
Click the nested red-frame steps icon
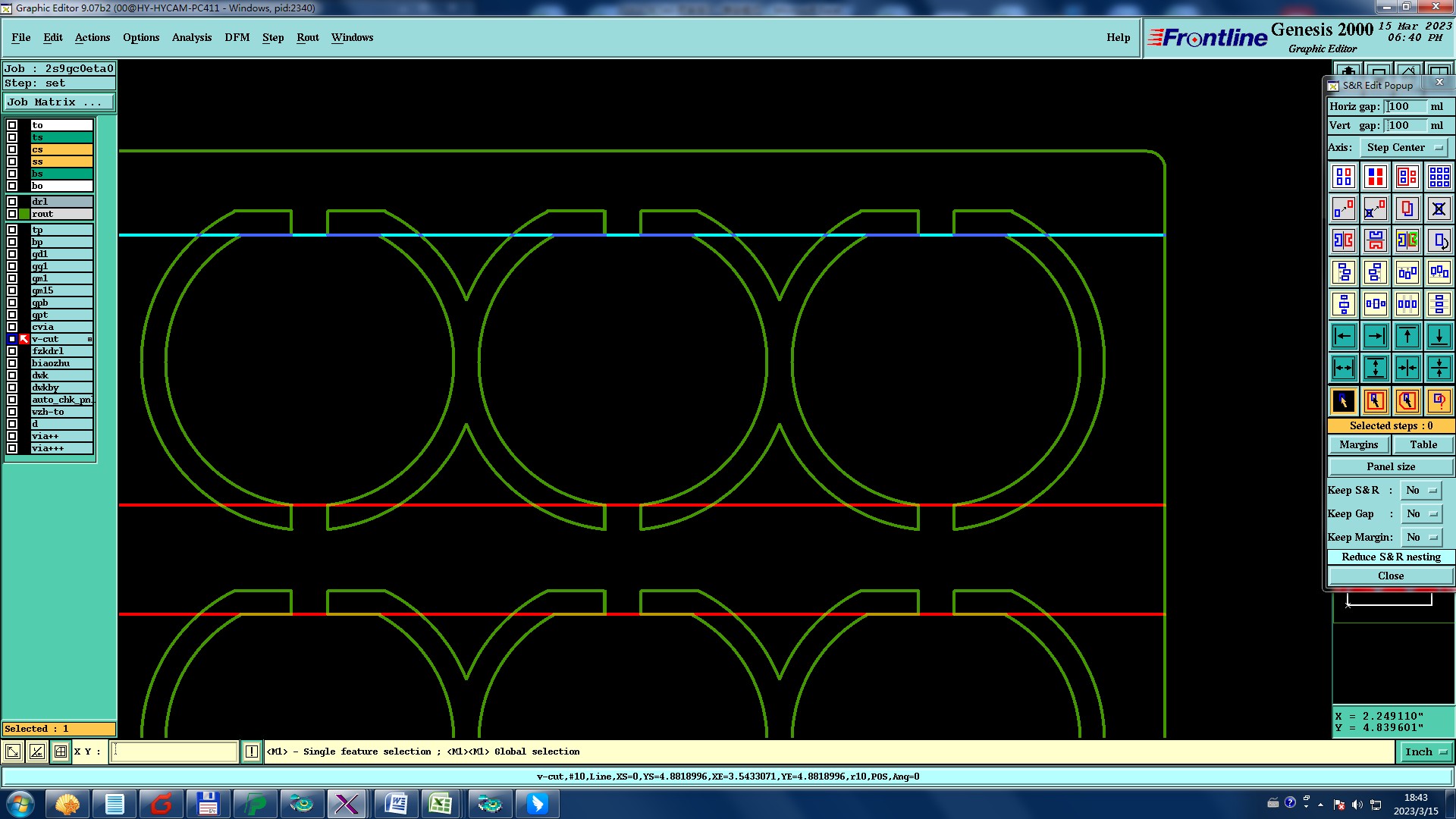1407,177
